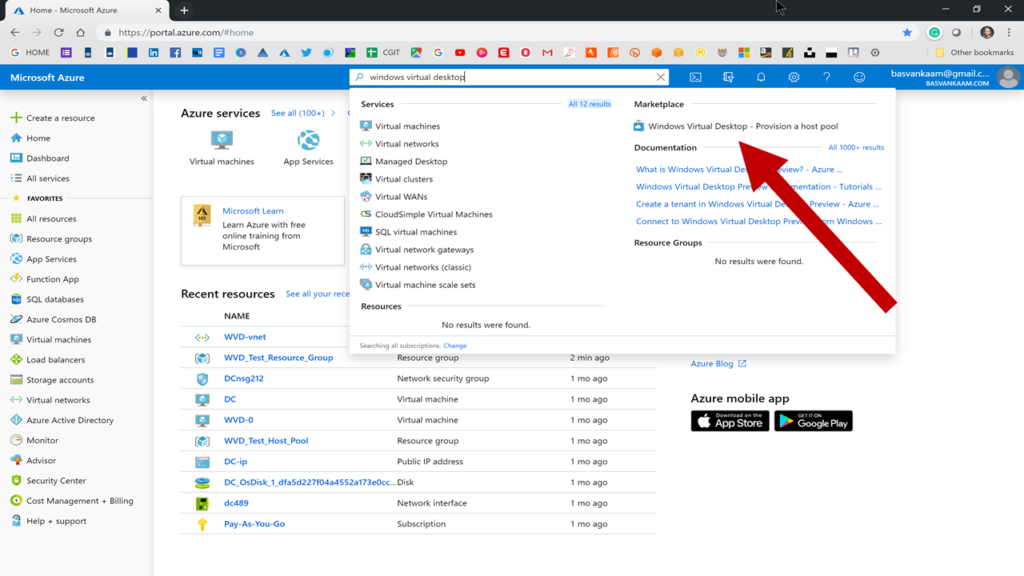The image size is (1024, 576).
Task: Open Resource groups in the sidebar
Action: click(59, 239)
